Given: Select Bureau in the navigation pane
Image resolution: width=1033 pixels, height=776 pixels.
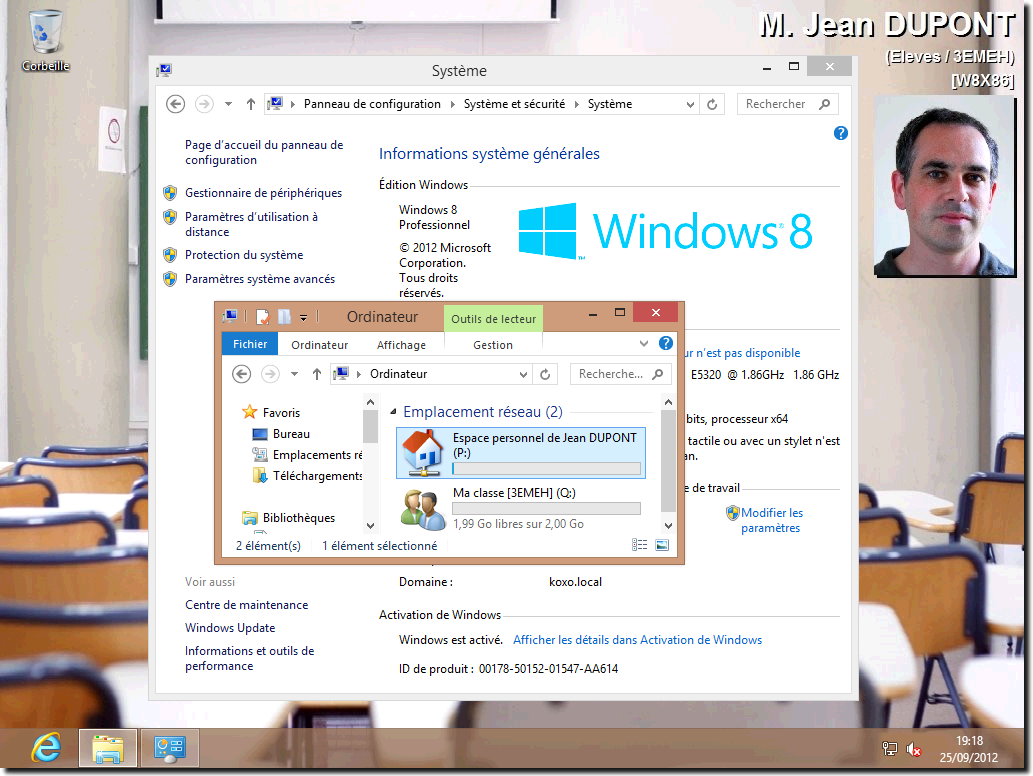Looking at the screenshot, I should click(291, 433).
